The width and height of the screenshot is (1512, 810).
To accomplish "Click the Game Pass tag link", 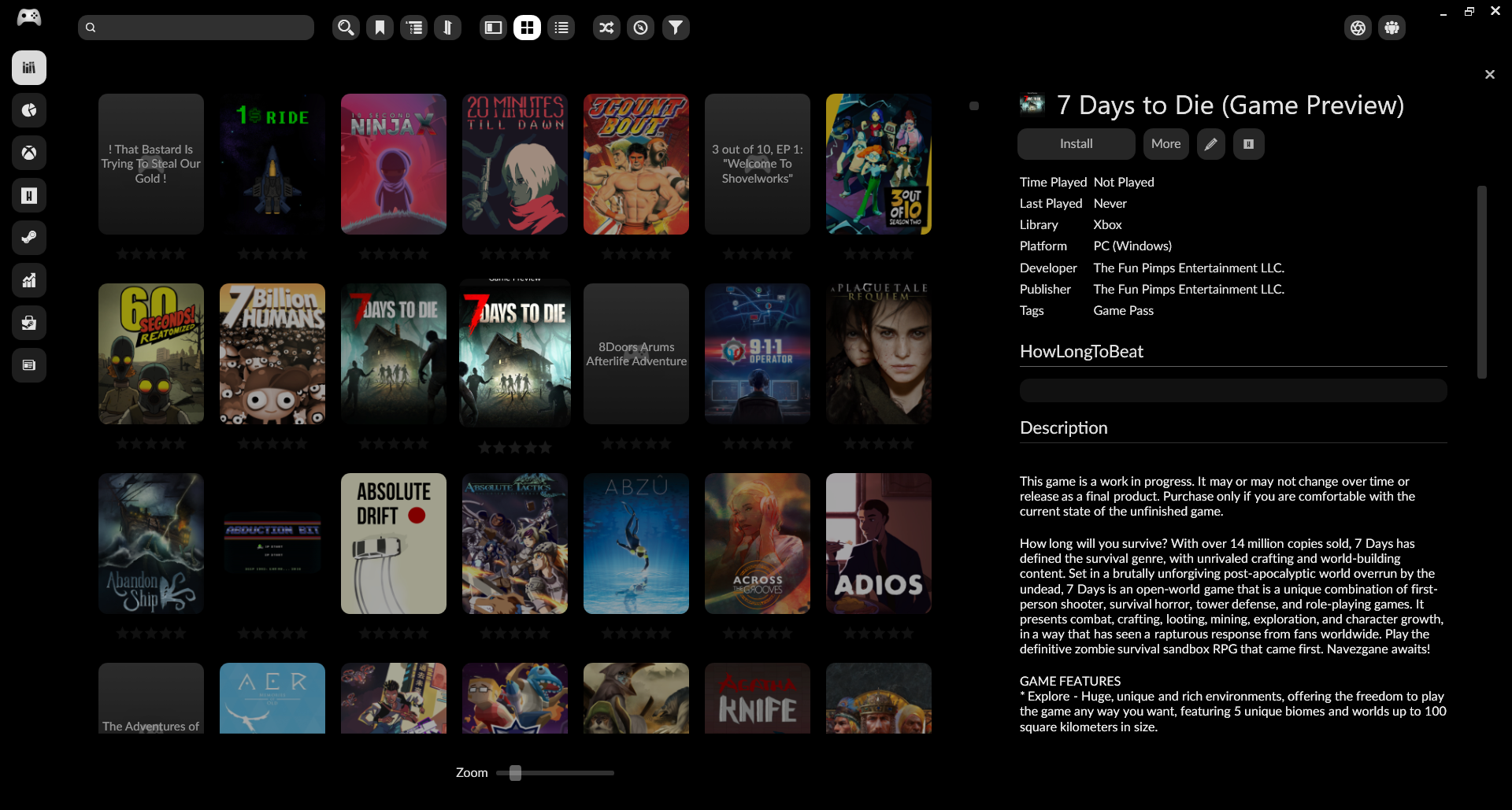I will pos(1123,311).
